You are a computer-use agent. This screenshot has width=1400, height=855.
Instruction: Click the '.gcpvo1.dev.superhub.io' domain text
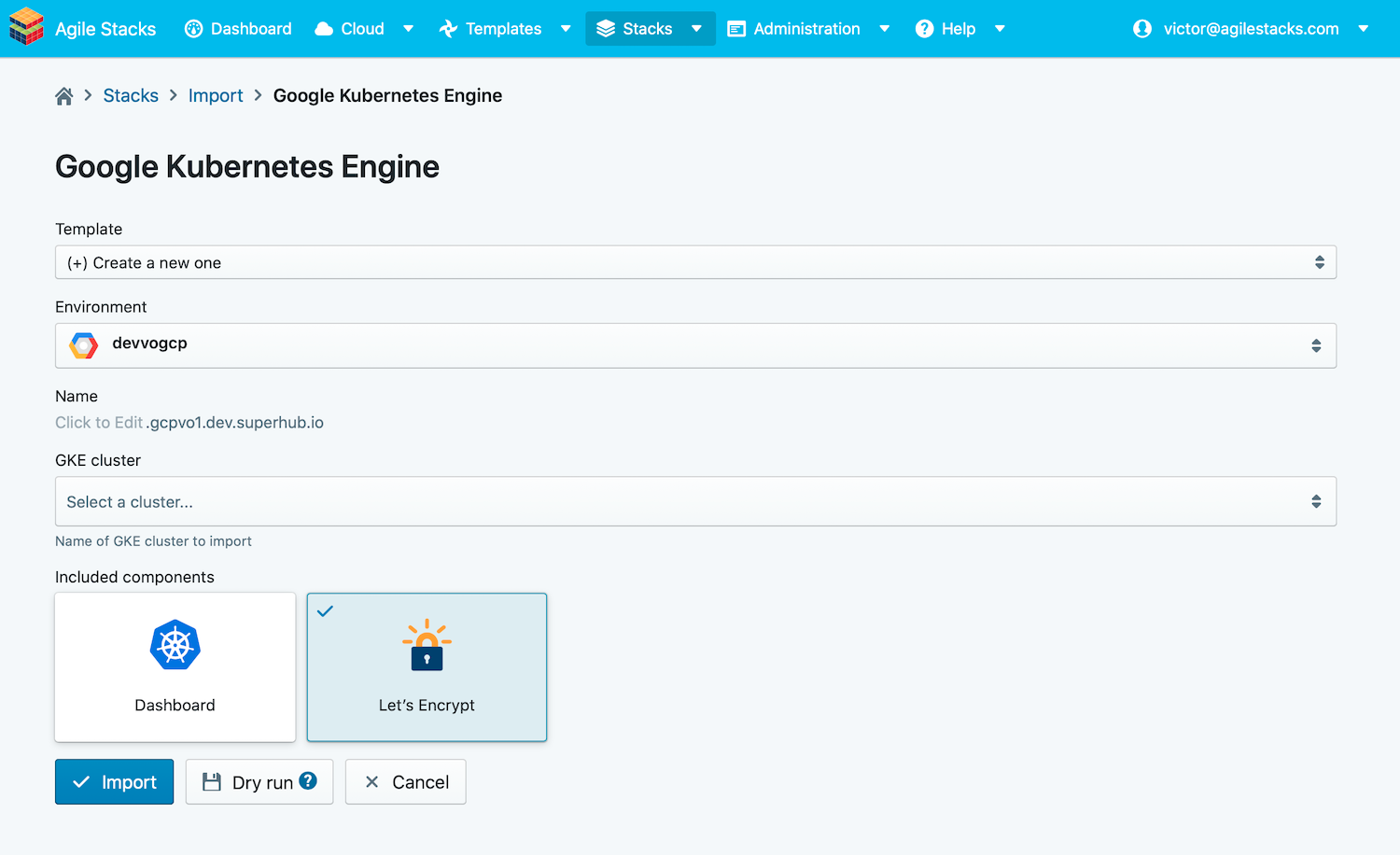click(x=235, y=423)
